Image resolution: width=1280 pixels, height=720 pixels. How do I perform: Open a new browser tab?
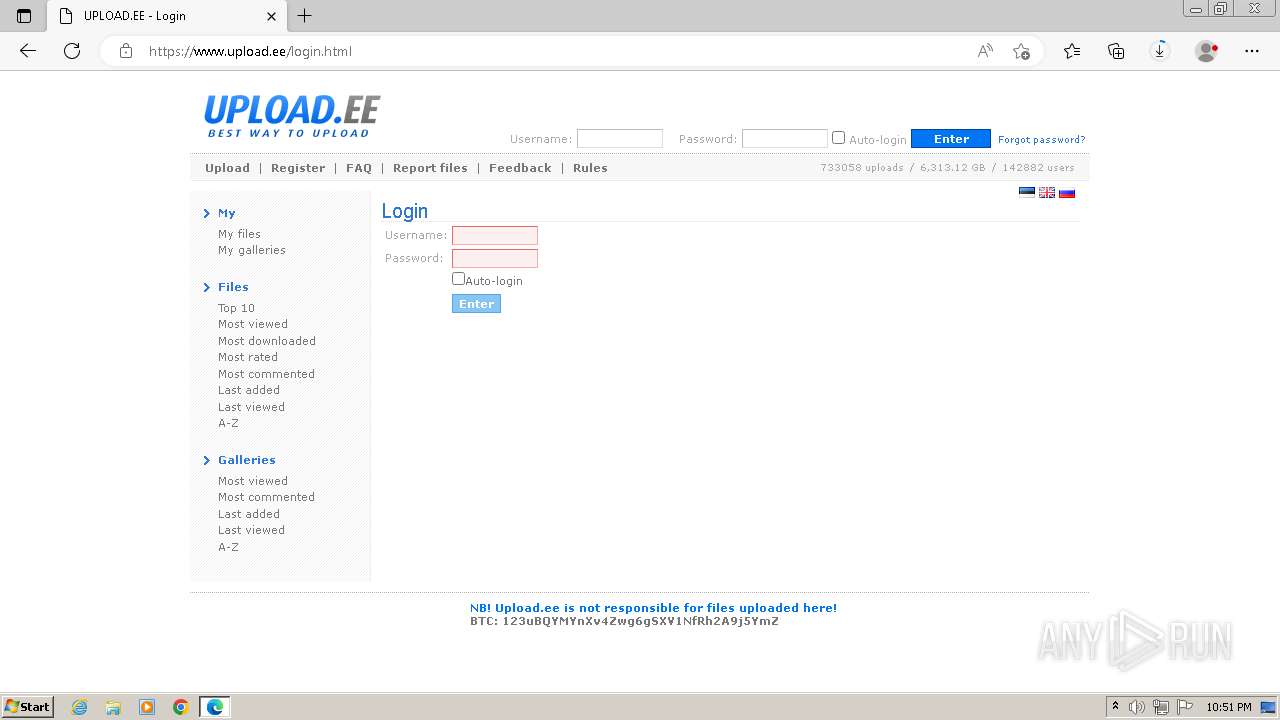[305, 16]
